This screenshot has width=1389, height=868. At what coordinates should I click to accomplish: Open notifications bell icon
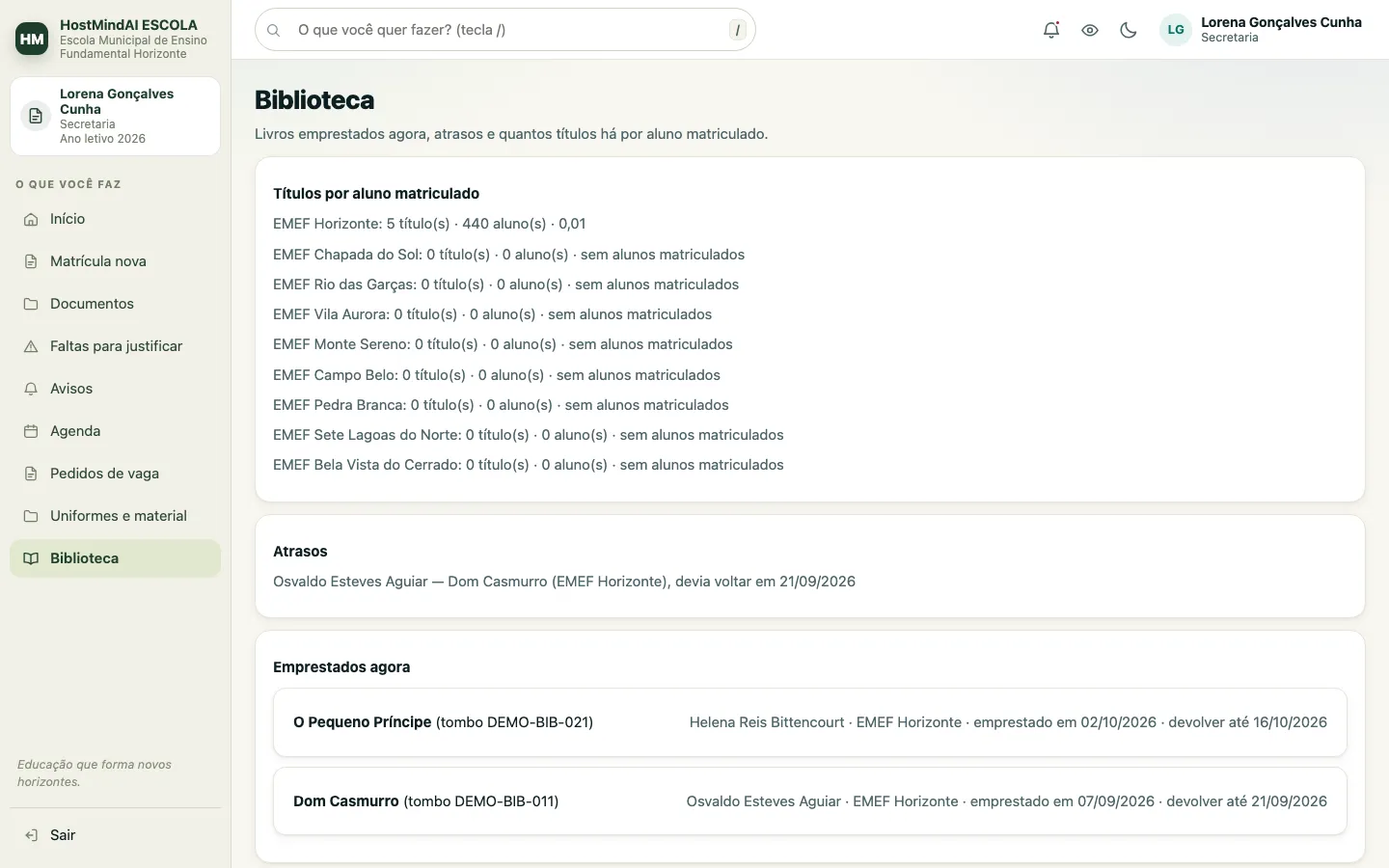point(1051,30)
